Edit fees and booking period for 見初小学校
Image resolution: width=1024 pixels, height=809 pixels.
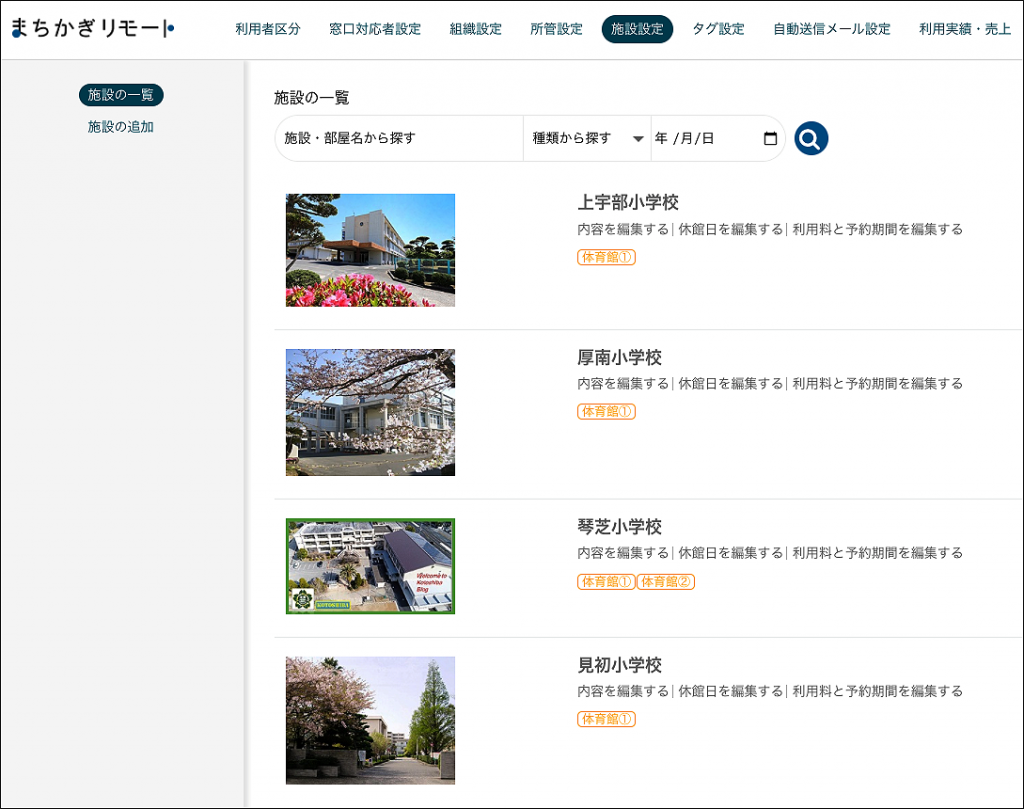tap(877, 691)
